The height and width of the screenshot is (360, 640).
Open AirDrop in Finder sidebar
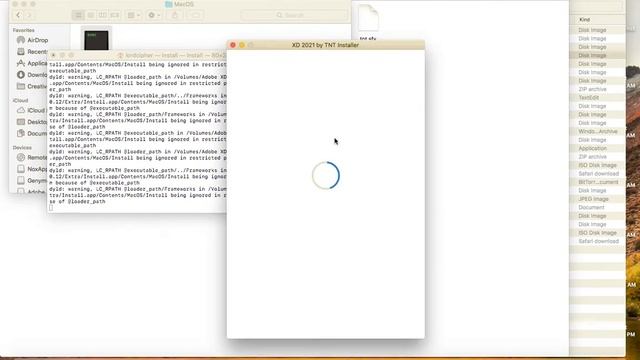33,40
